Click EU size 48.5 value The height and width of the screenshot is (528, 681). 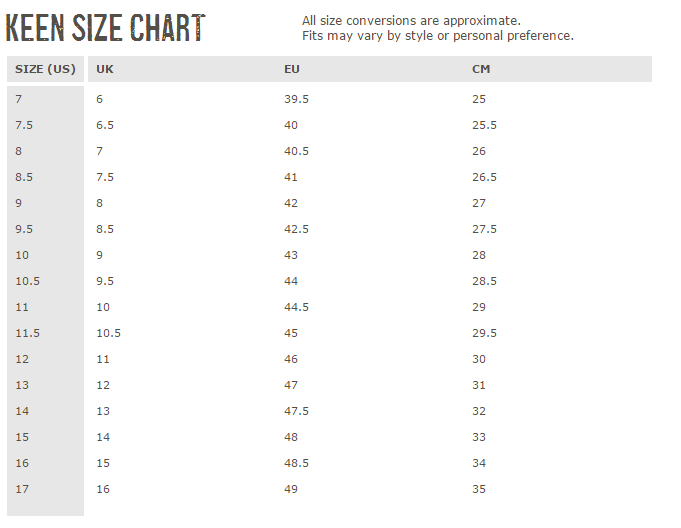point(297,463)
